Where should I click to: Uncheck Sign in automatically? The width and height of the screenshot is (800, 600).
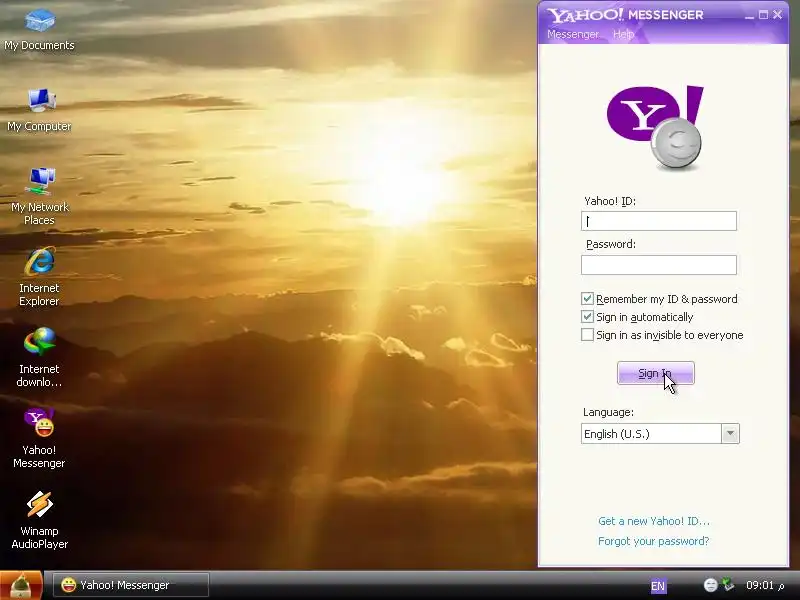click(x=587, y=316)
